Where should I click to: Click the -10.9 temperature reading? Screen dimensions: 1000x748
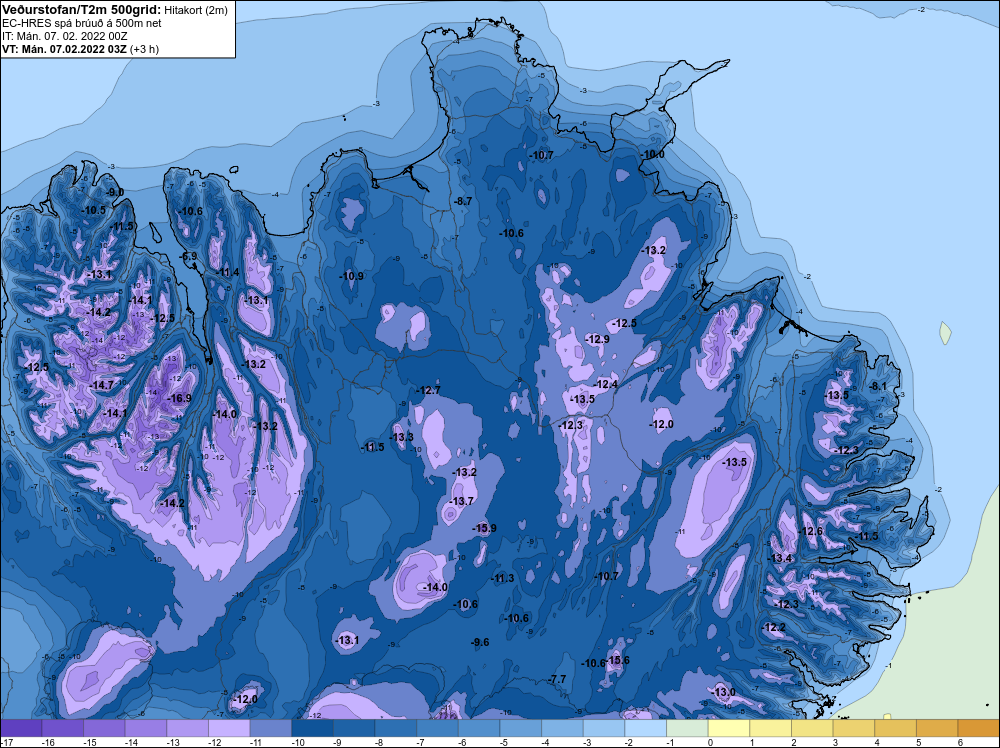pyautogui.click(x=351, y=276)
